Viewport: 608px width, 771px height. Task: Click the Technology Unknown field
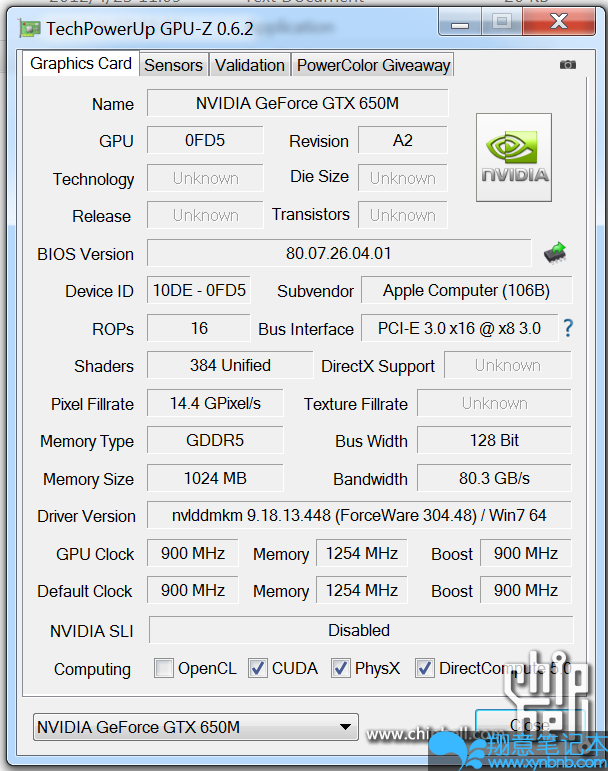pos(205,178)
